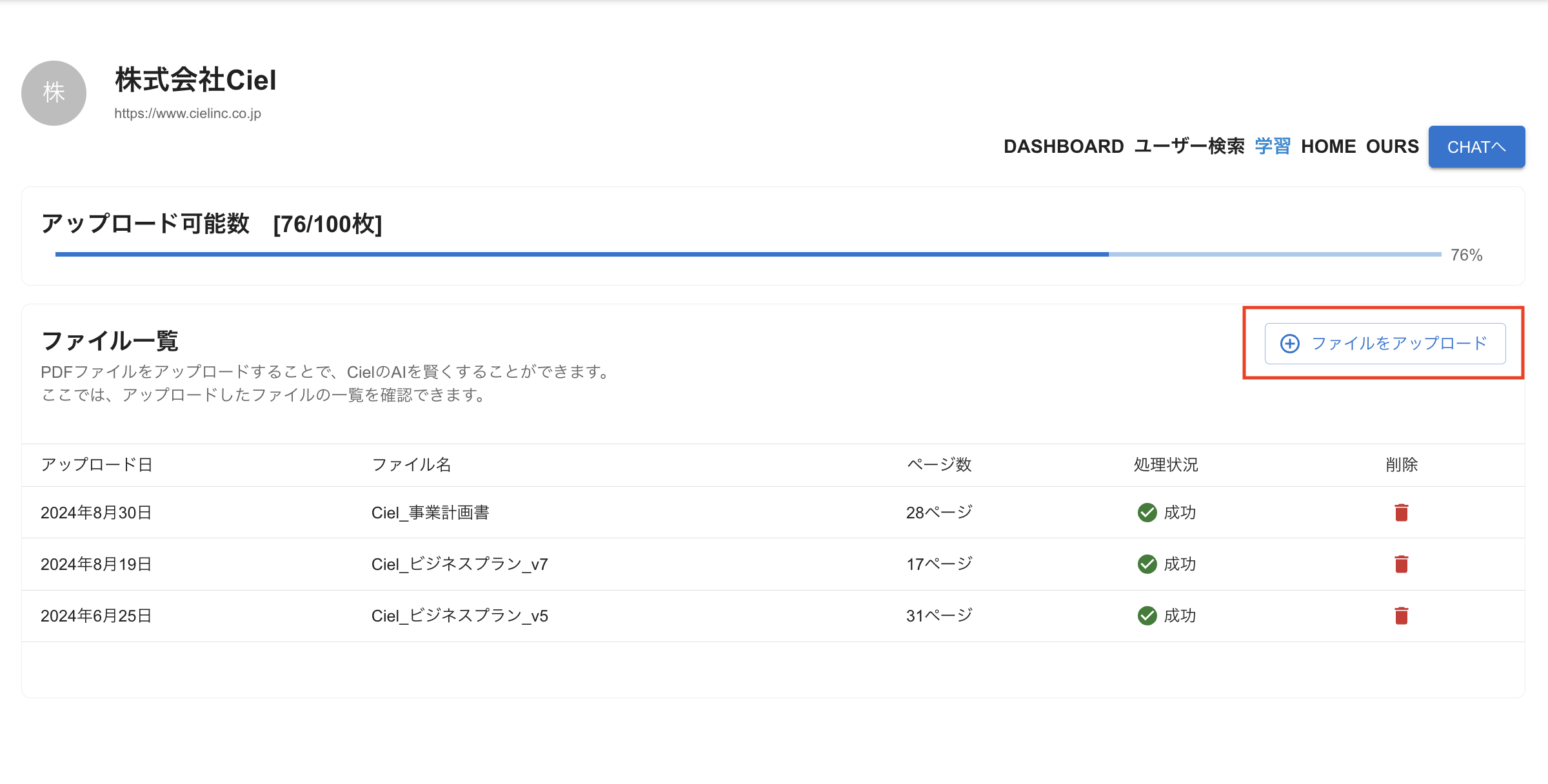
Task: Open the HOME nav item
Action: click(1328, 146)
